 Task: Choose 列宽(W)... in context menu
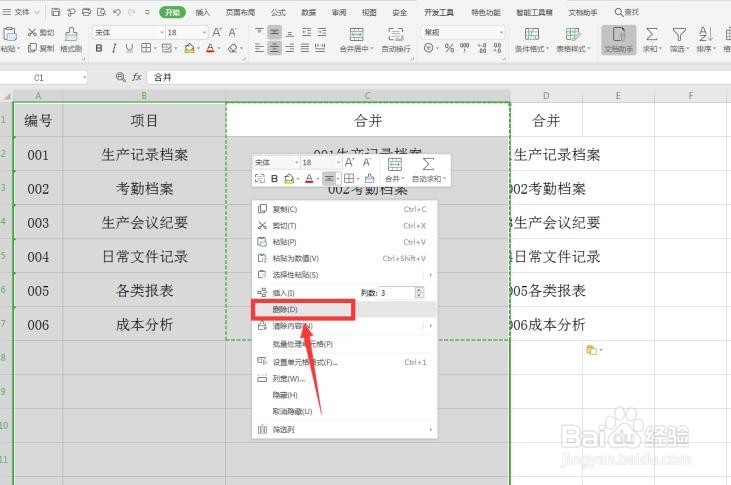[344, 378]
